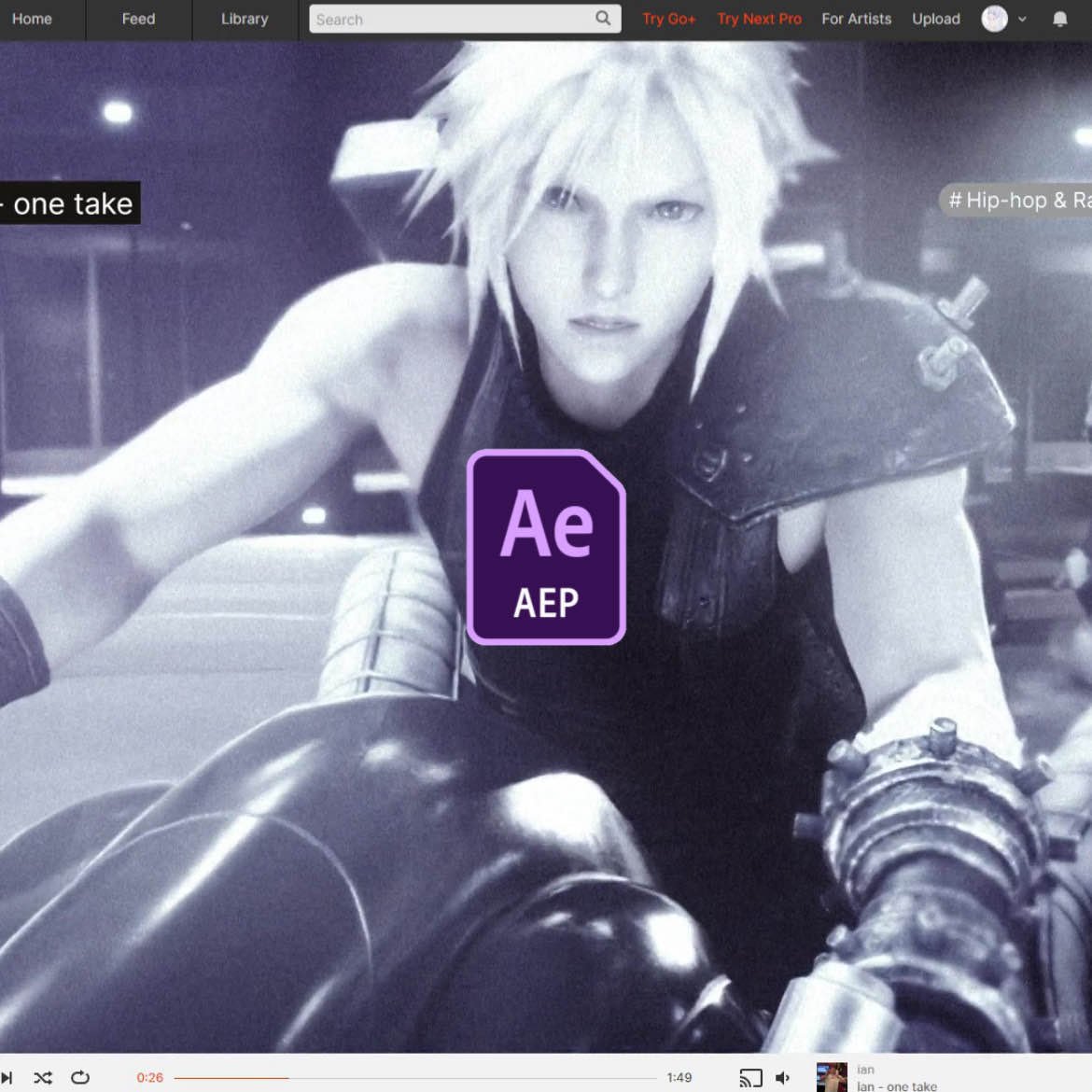This screenshot has height=1092, width=1092.
Task: Open the Try Next Pro link
Action: (759, 19)
